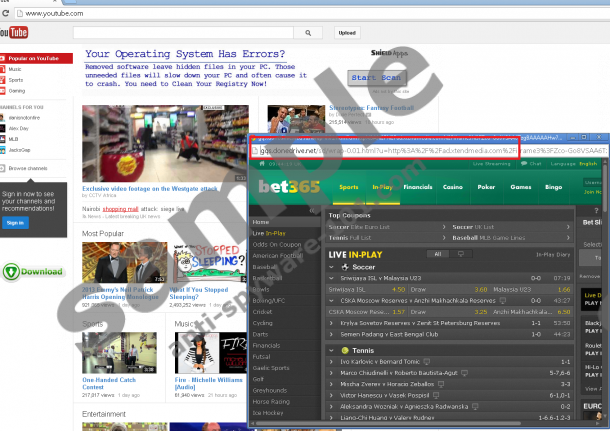Open the Westgate attack video thumbnail
The image size is (610, 431).
click(165, 144)
